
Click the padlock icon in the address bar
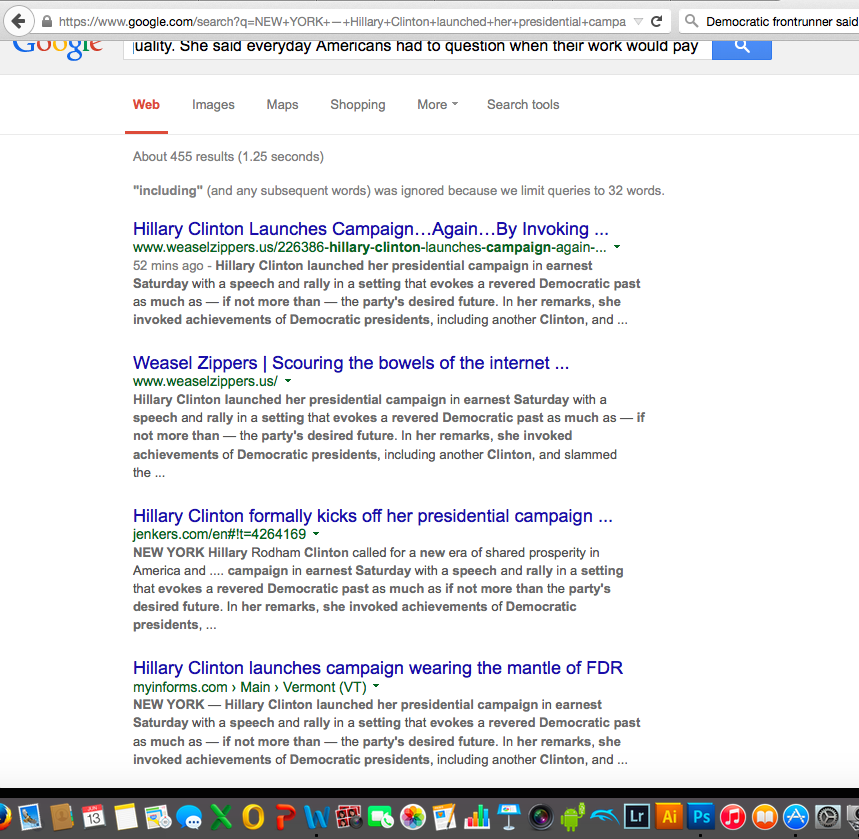point(47,21)
